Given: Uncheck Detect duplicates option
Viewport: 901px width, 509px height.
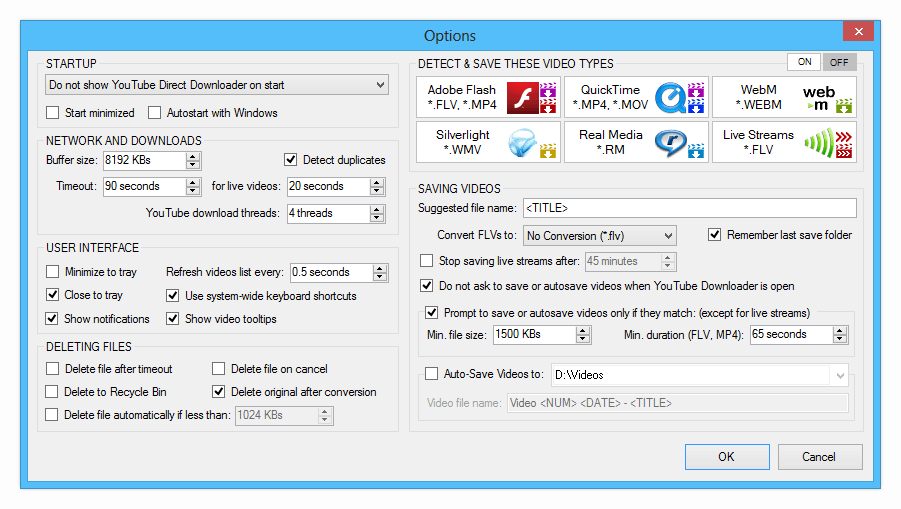Looking at the screenshot, I should [291, 160].
